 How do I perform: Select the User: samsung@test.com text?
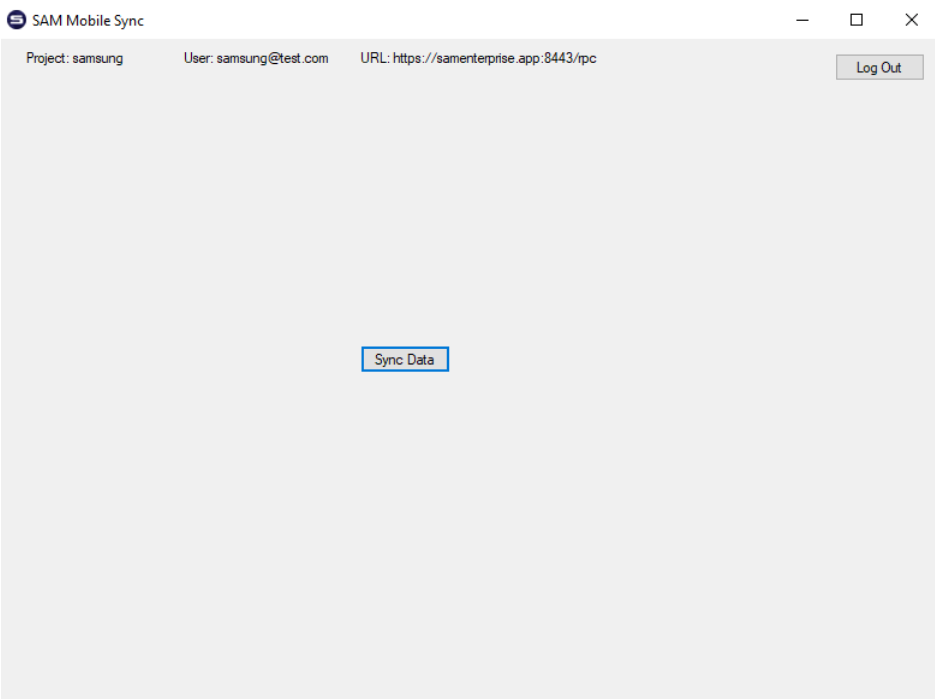click(256, 58)
